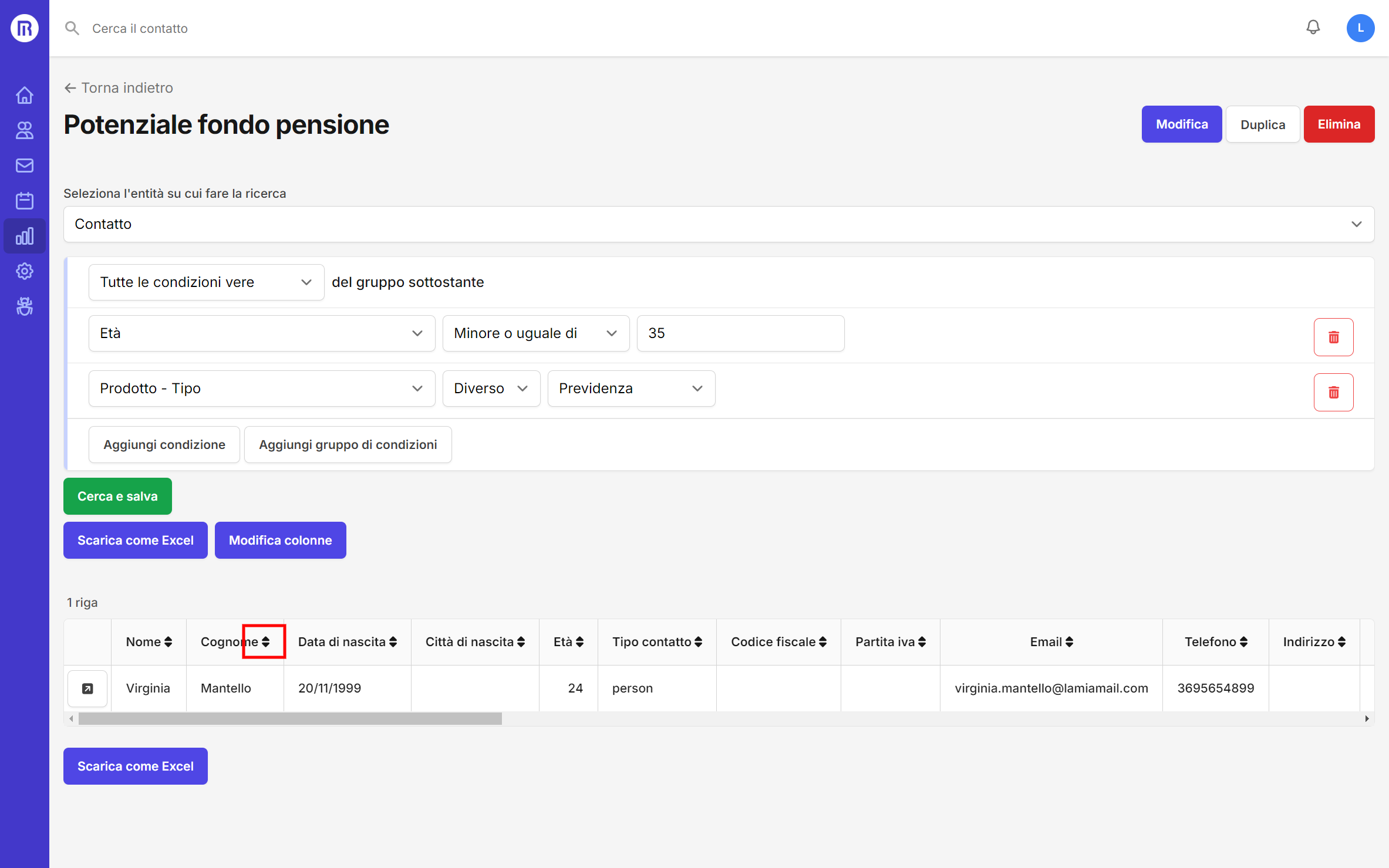Open the mail envelope icon in sidebar
This screenshot has height=868, width=1389.
25,166
